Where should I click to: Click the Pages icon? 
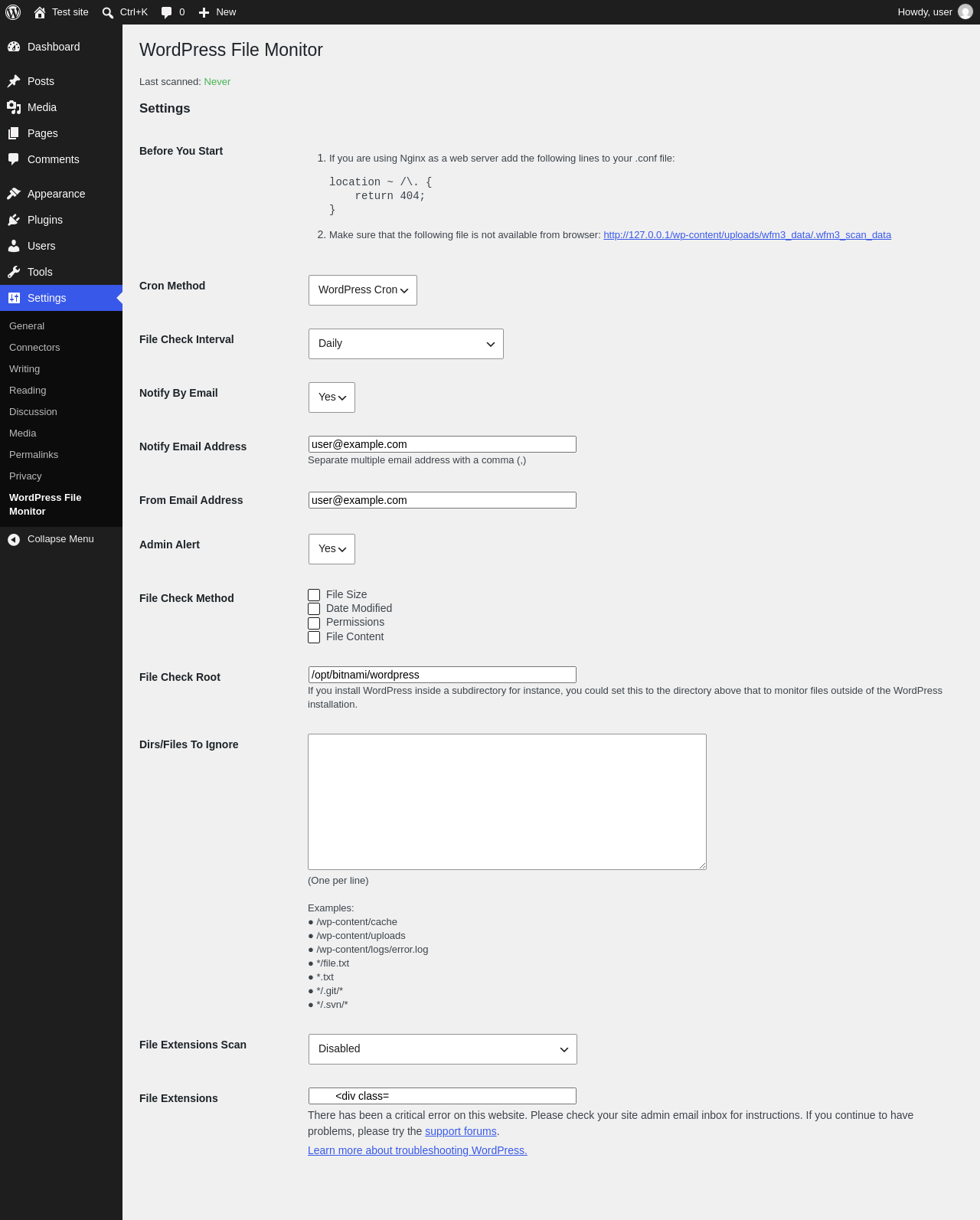(x=14, y=133)
